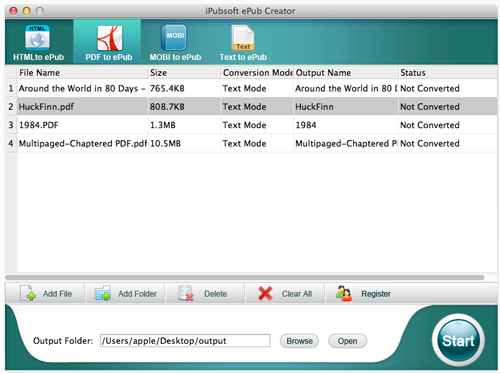This screenshot has height=373, width=500.
Task: Click the red X Clear All icon
Action: [265, 293]
